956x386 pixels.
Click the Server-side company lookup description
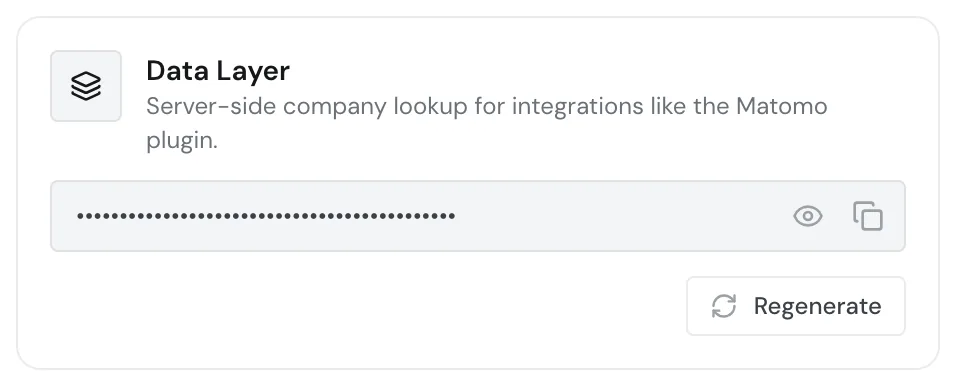(487, 124)
